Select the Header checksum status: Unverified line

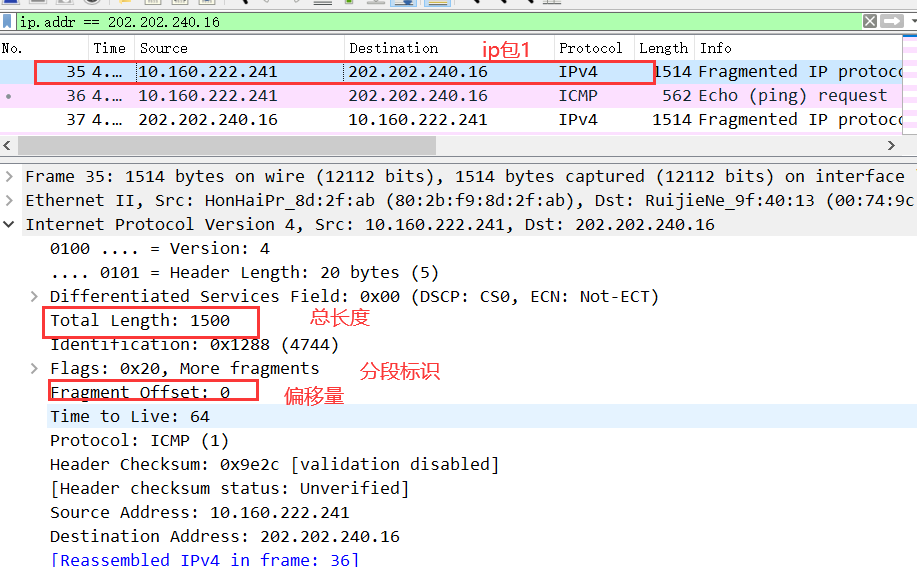pyautogui.click(x=229, y=488)
